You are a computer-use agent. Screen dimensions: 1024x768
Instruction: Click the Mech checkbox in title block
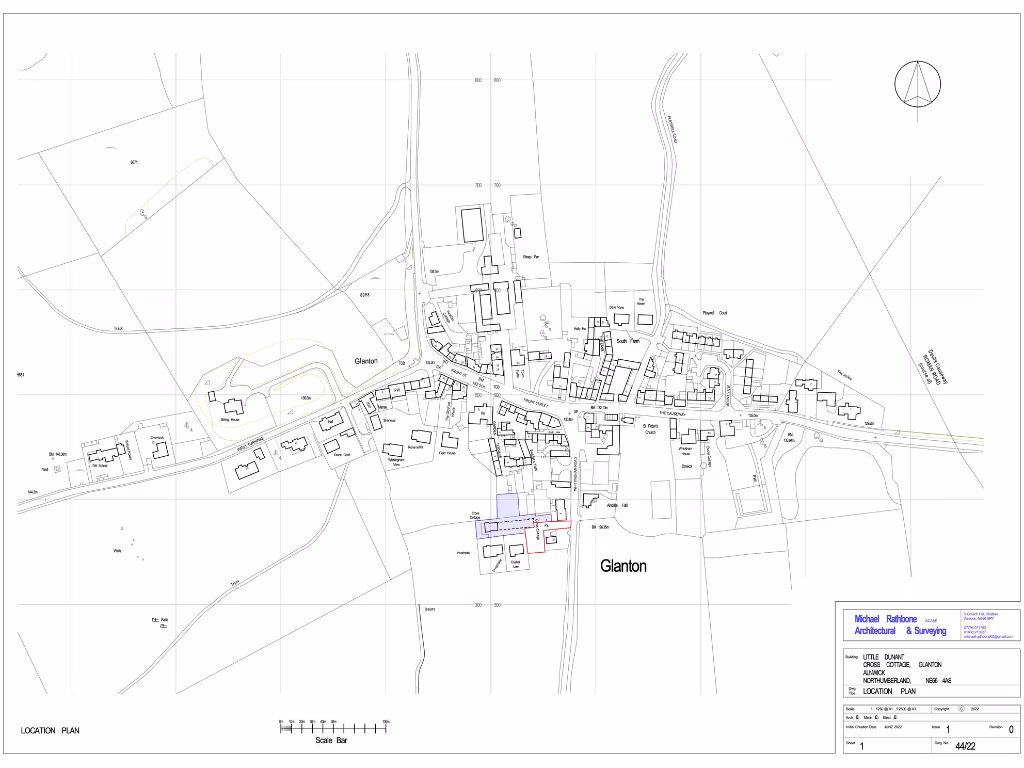point(877,718)
